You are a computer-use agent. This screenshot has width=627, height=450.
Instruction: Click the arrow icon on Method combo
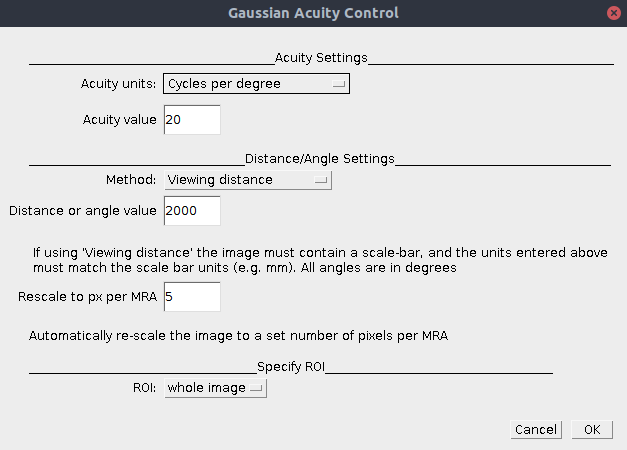(321, 180)
